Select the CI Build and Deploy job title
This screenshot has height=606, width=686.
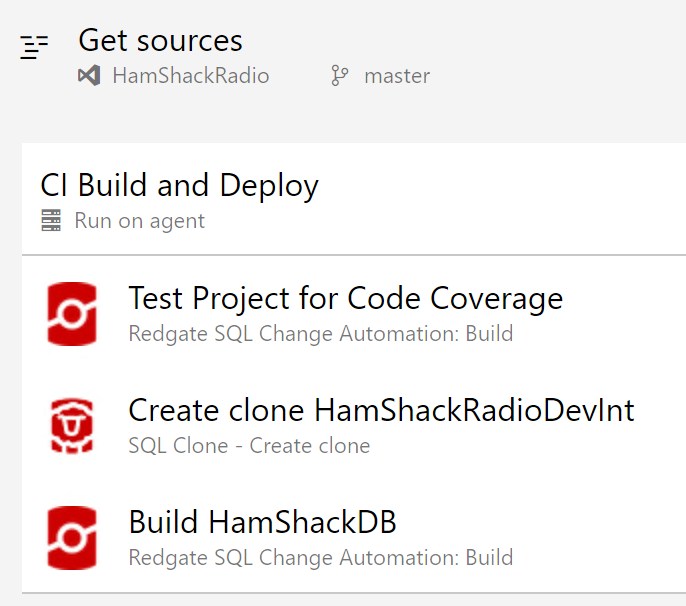click(179, 186)
